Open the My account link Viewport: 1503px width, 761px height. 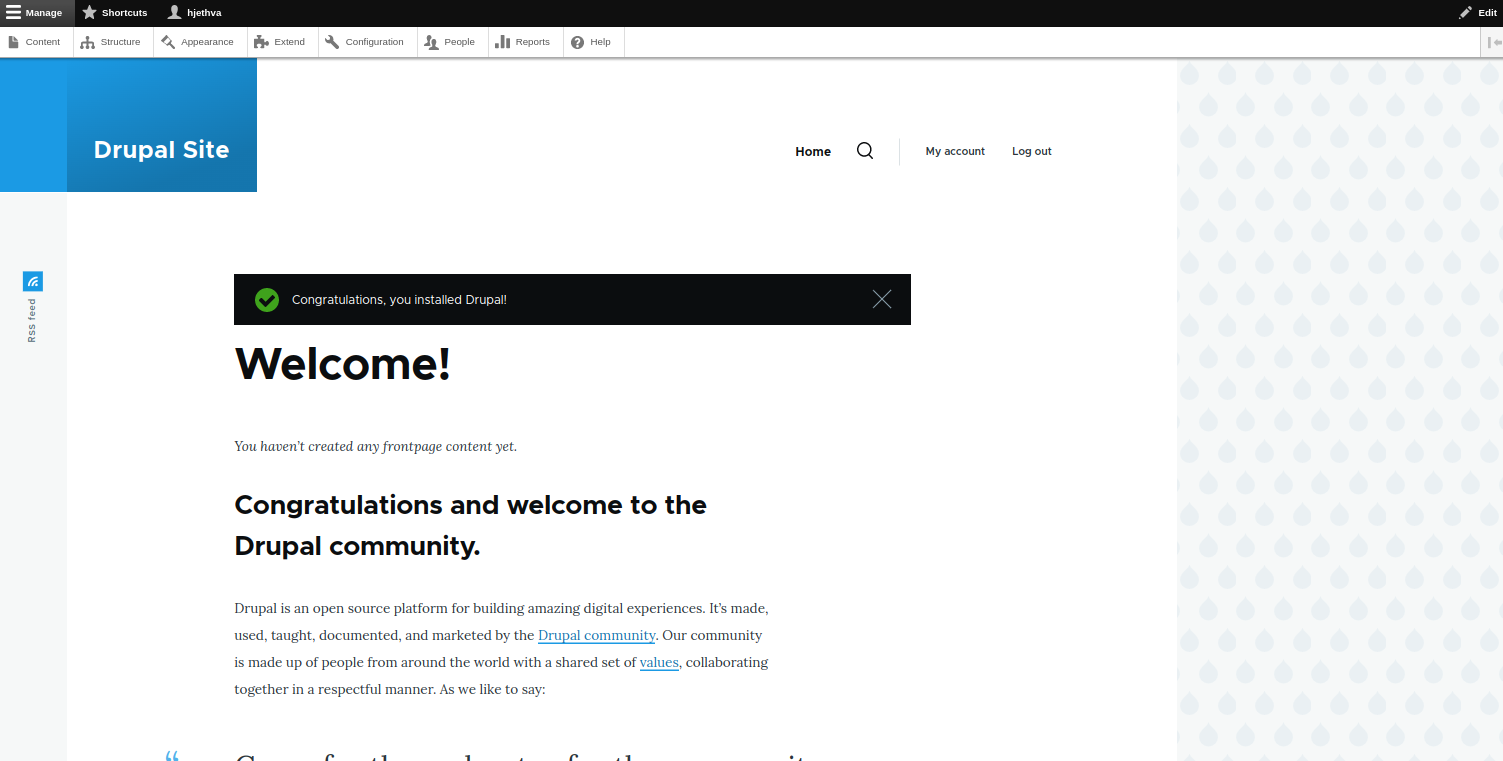tap(955, 152)
